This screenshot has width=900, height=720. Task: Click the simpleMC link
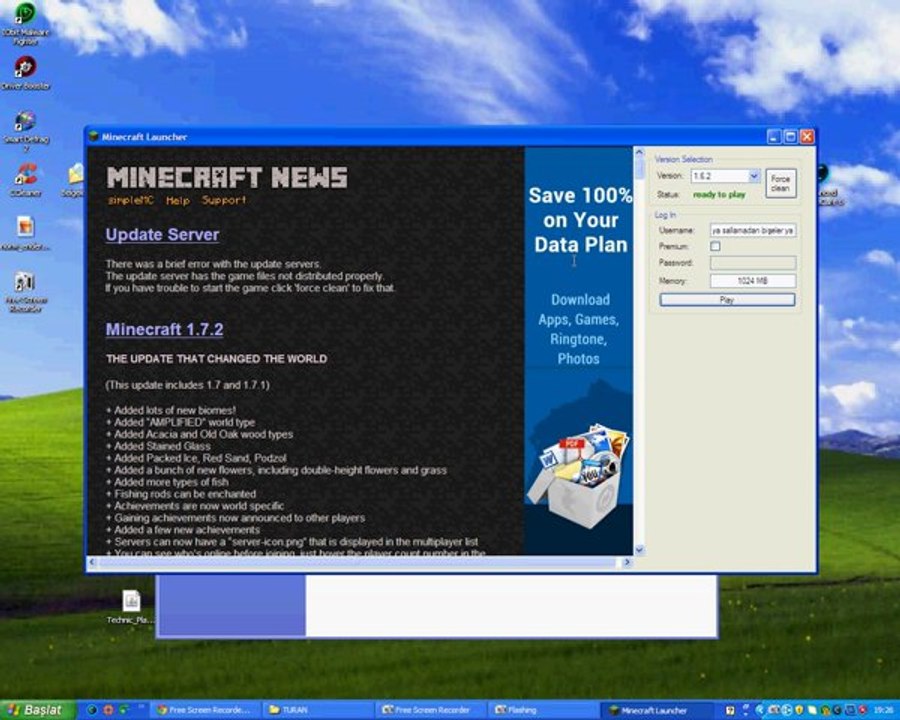(x=131, y=200)
